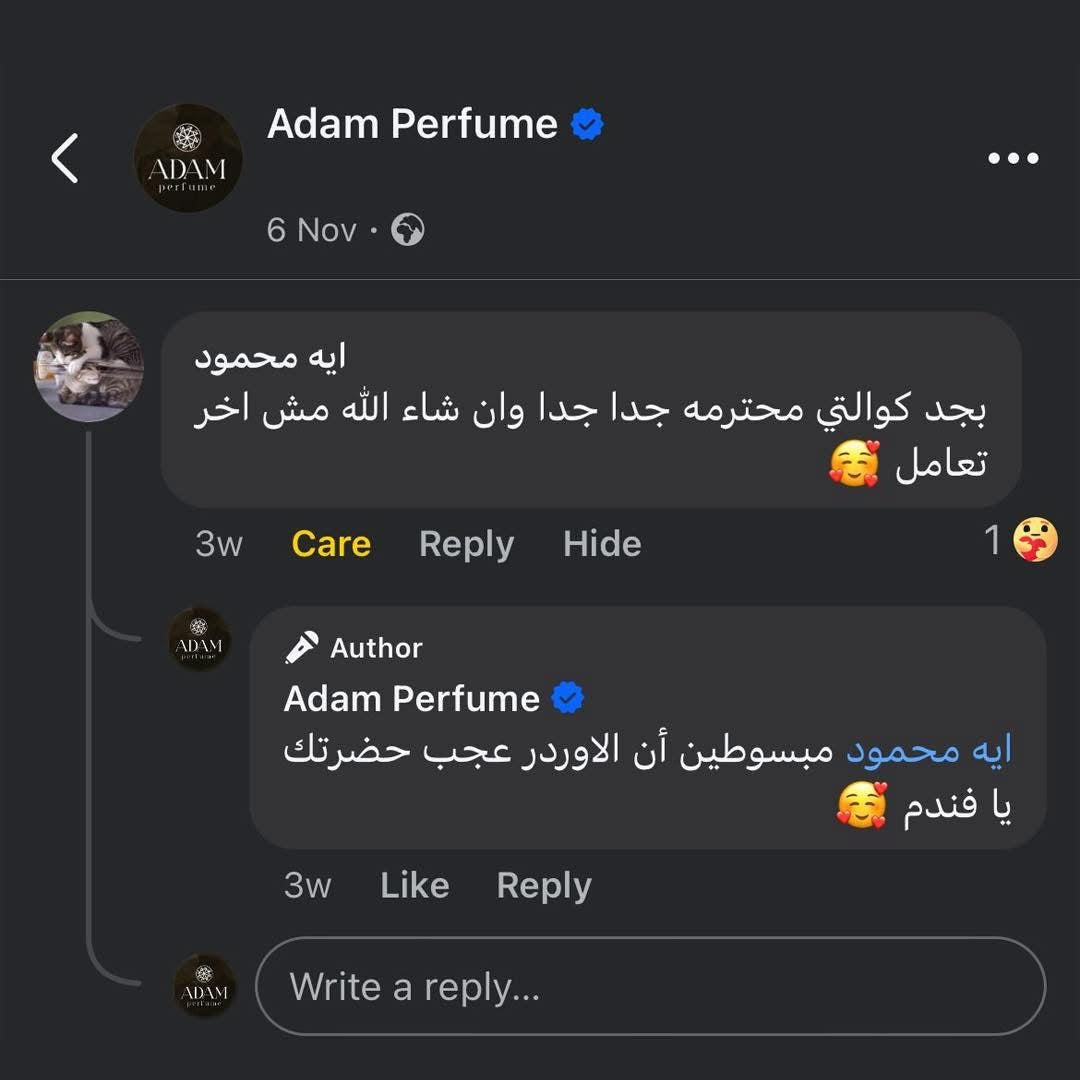Open the three-dot more options menu
This screenshot has height=1080, width=1080.
(x=1012, y=158)
